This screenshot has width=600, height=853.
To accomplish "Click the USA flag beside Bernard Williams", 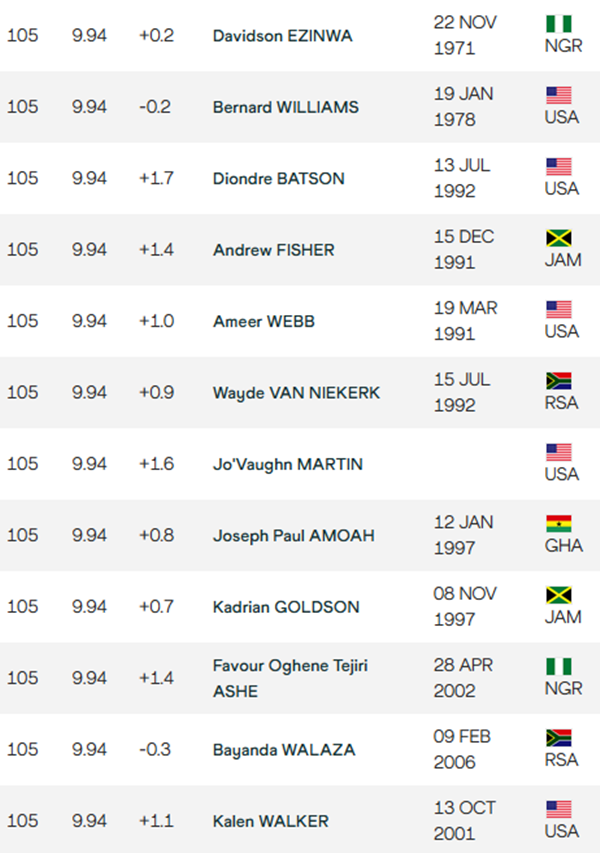I will click(x=558, y=95).
